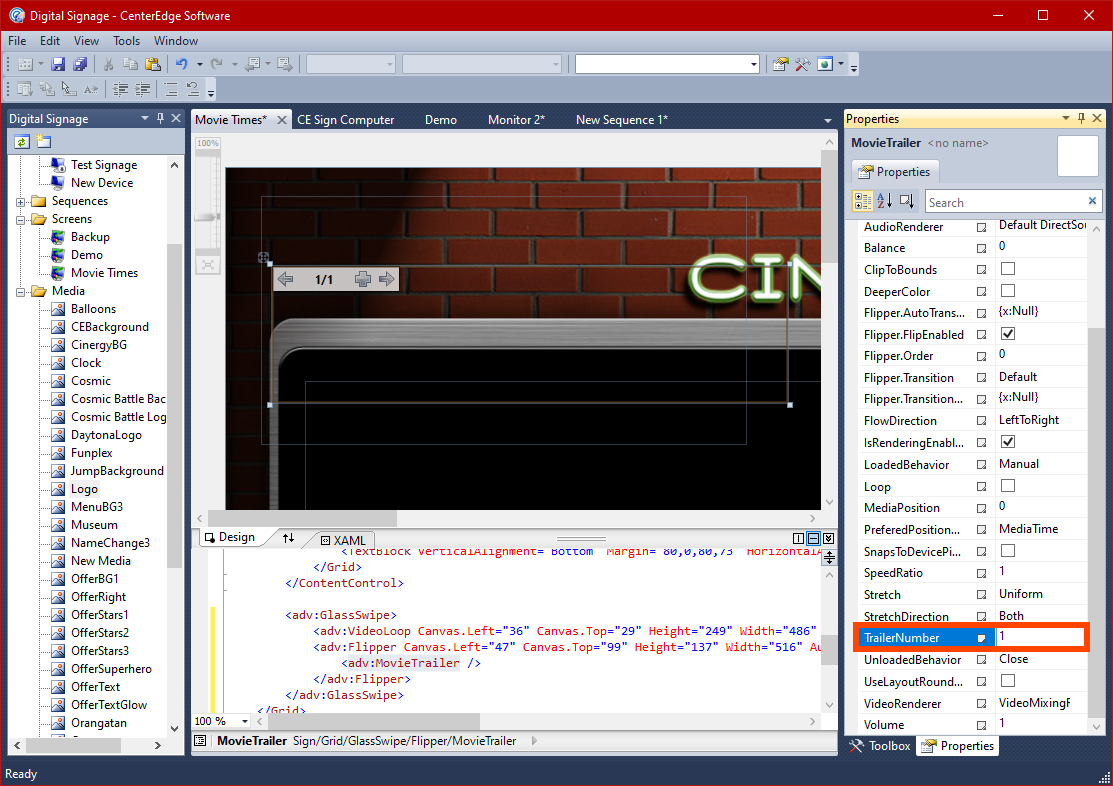Click the Save All icon
The width and height of the screenshot is (1113, 786).
tap(80, 65)
